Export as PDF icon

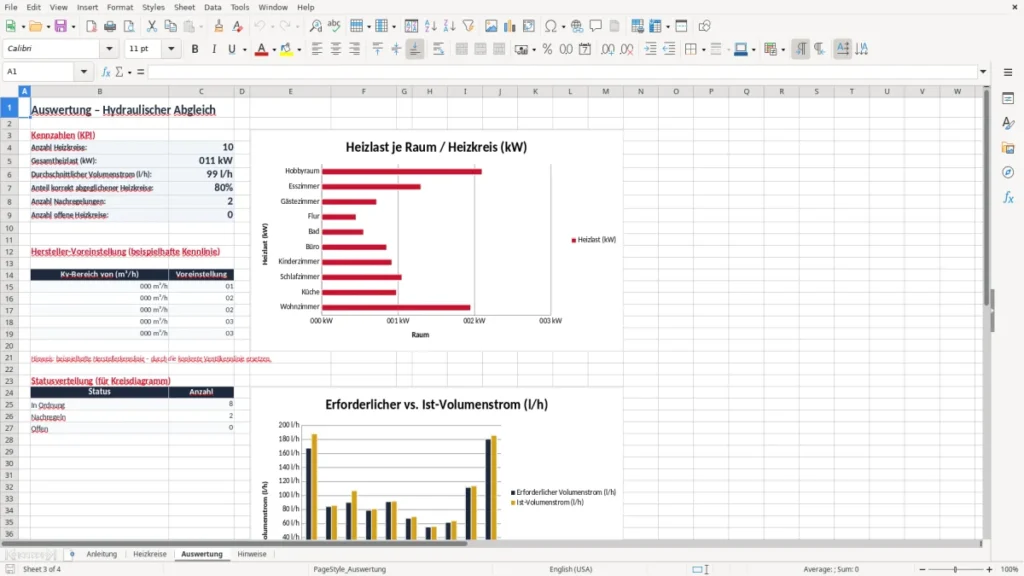[91, 26]
